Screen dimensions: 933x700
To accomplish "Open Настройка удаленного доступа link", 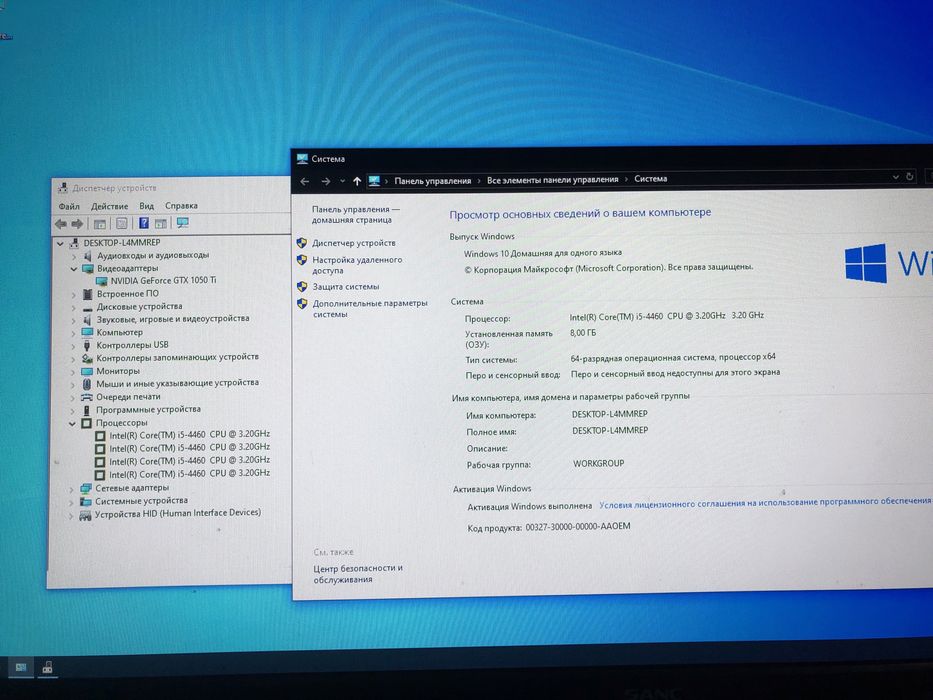I will (357, 265).
